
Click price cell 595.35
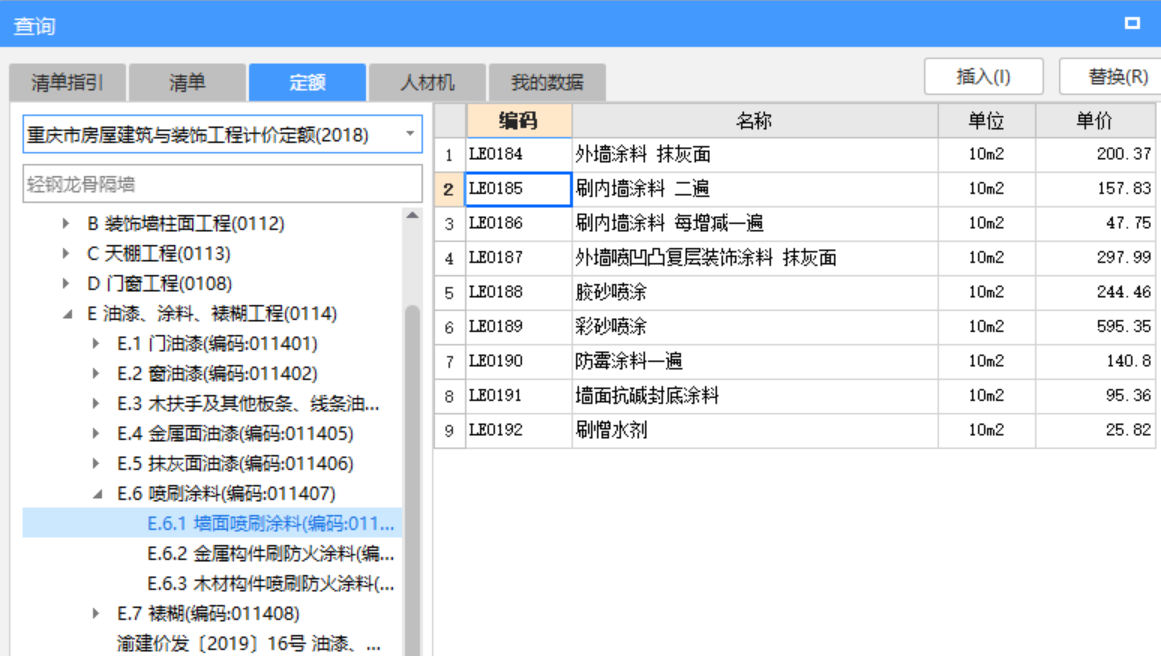pyautogui.click(x=1095, y=327)
